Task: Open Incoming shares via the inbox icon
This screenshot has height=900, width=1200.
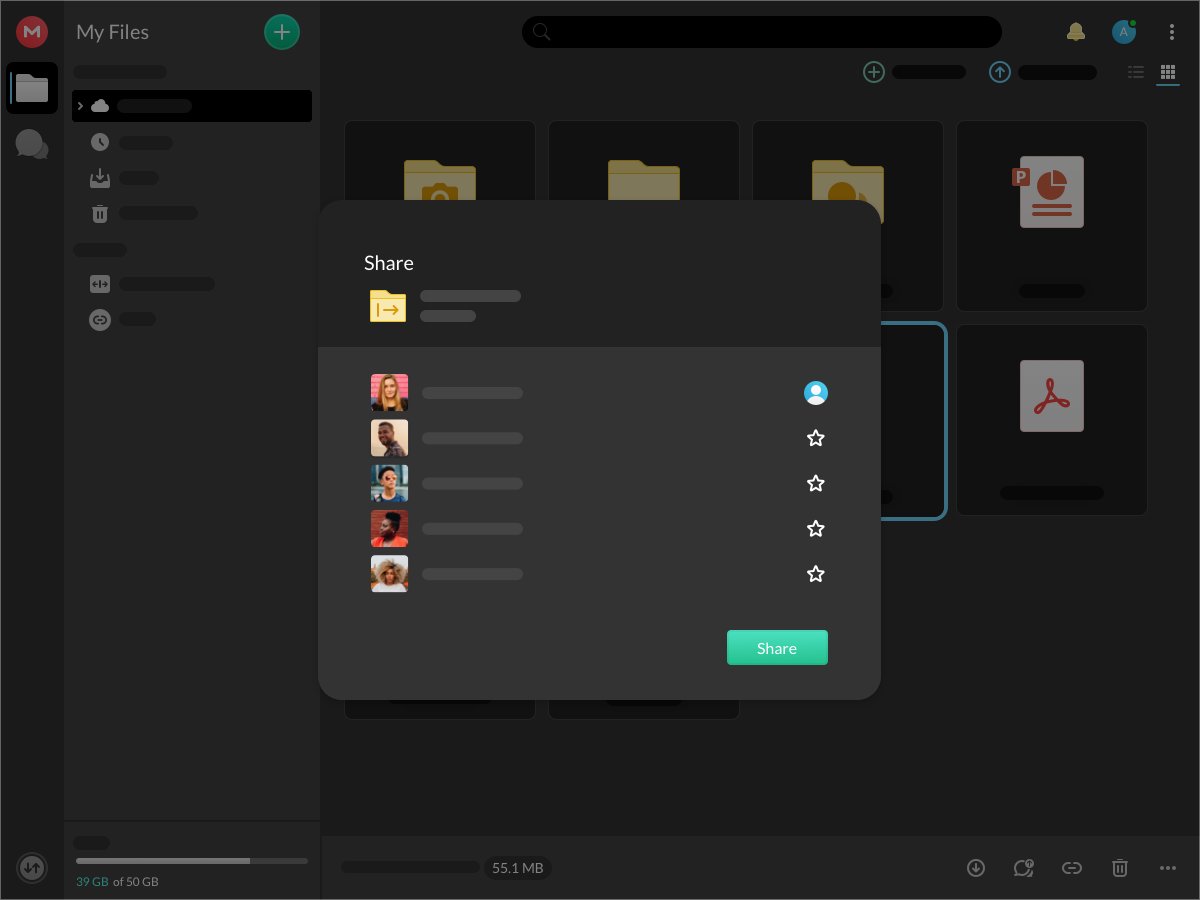Action: [x=99, y=177]
